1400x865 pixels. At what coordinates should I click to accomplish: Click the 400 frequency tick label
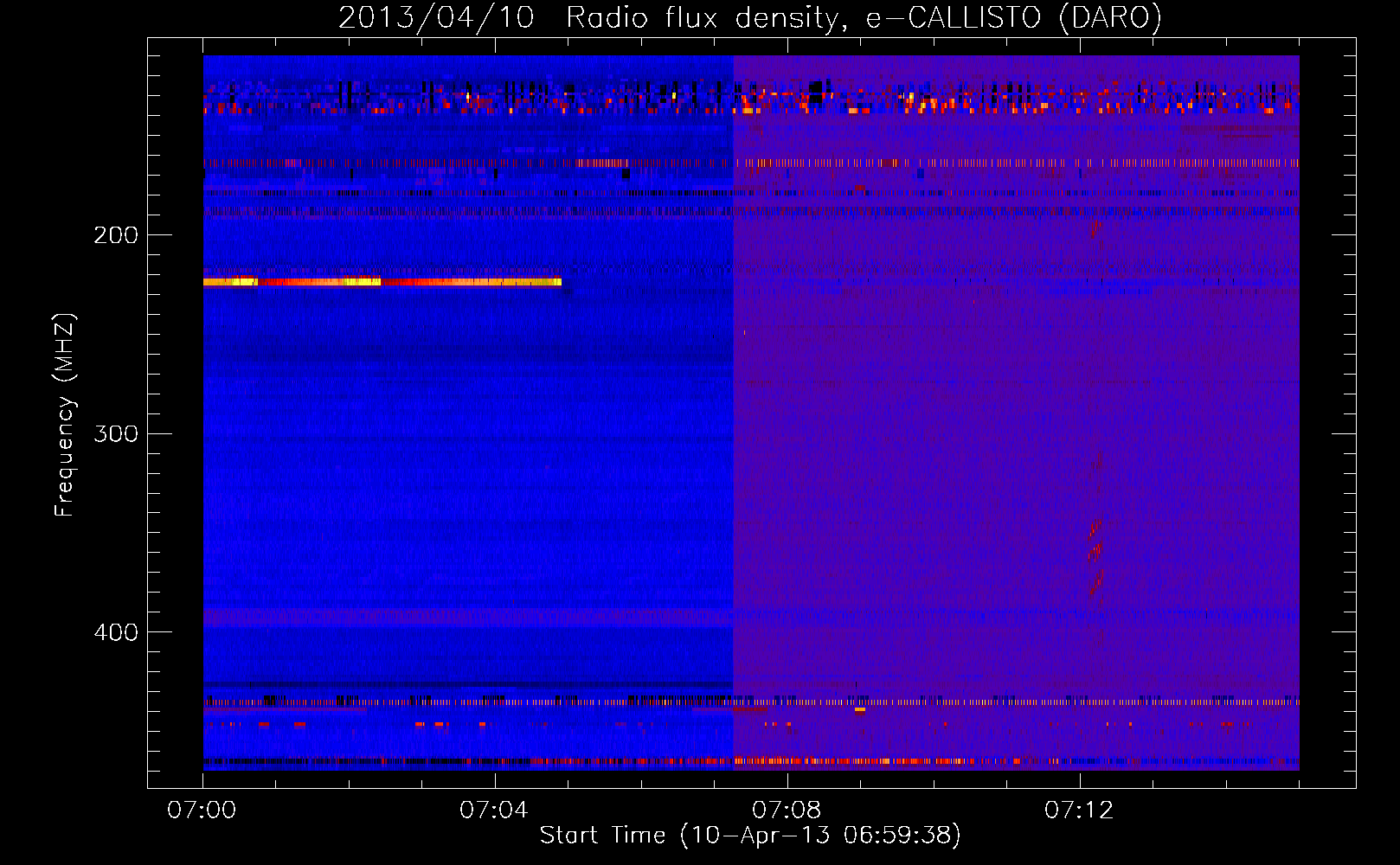(116, 632)
